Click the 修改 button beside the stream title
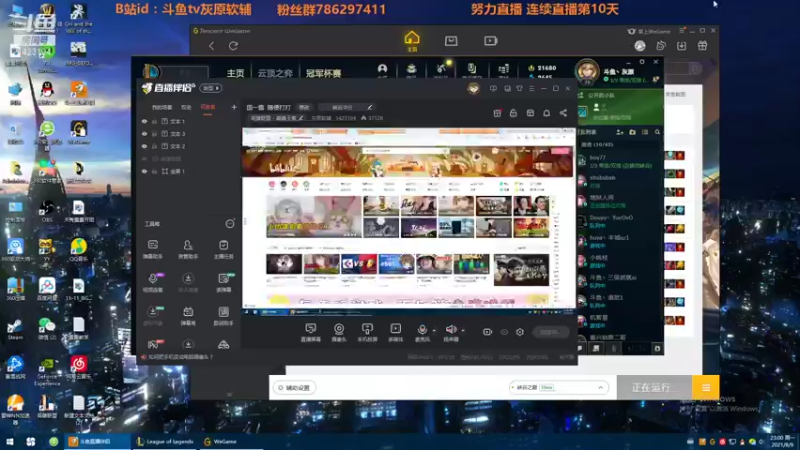Image resolution: width=800 pixels, height=450 pixels. (304, 107)
